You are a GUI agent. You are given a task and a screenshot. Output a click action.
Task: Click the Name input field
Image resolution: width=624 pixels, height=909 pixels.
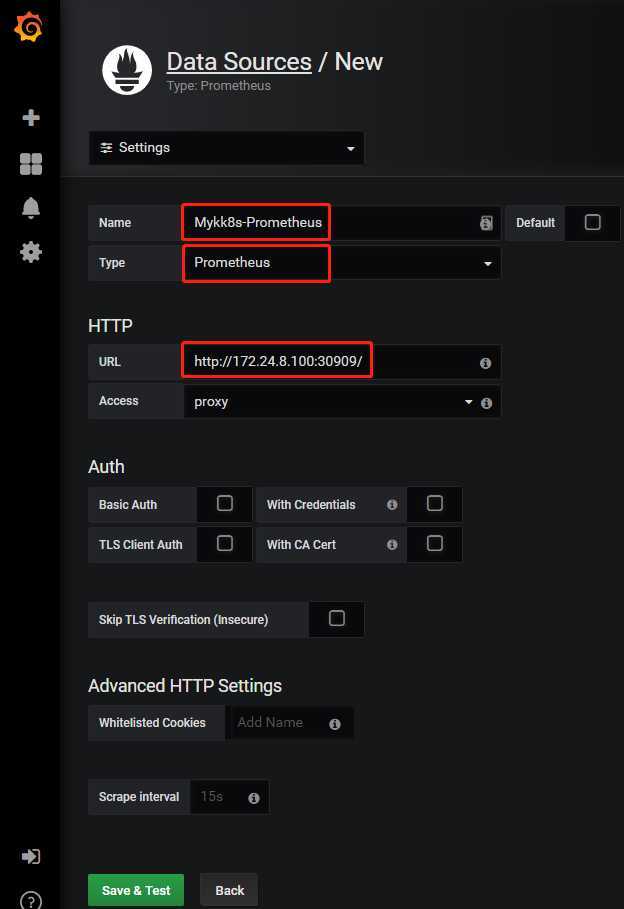tap(342, 223)
